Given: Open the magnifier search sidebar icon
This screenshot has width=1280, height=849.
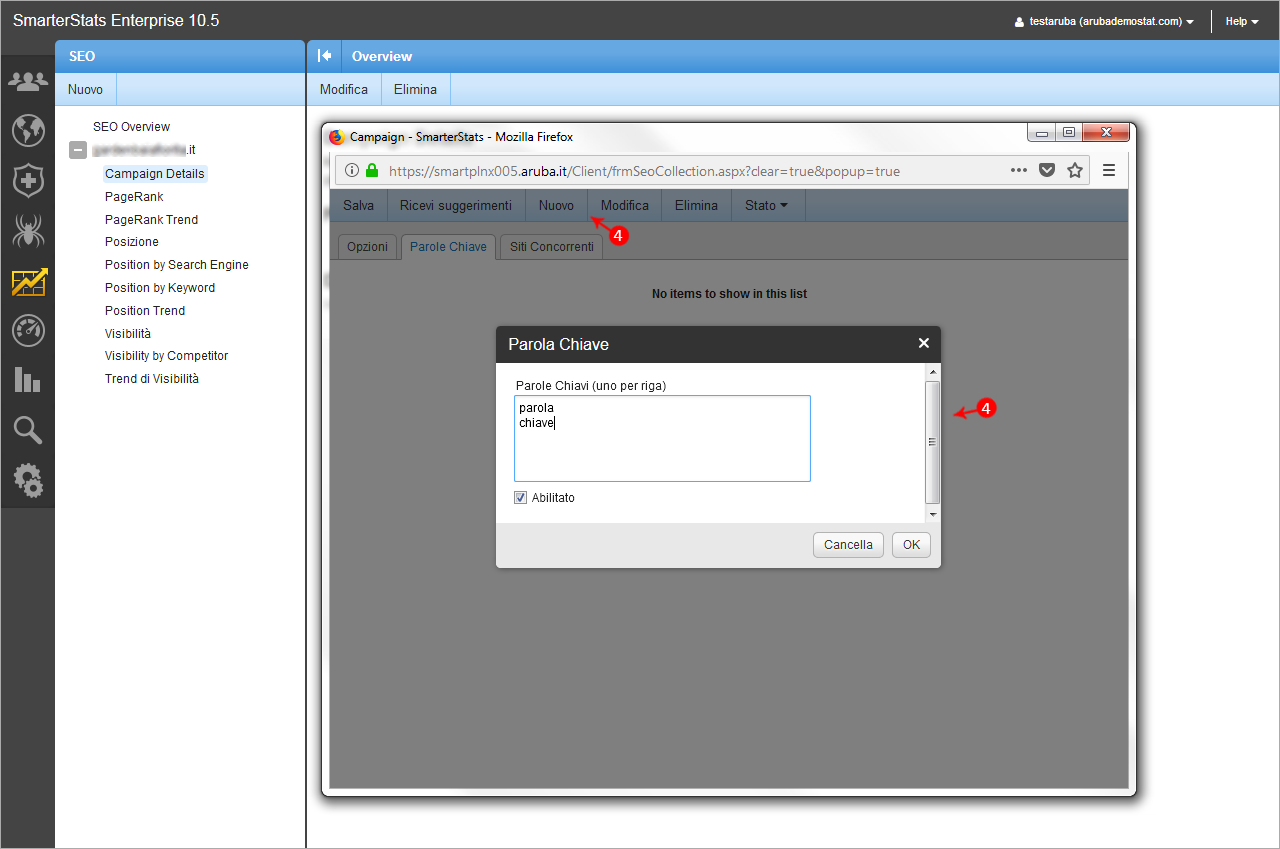Looking at the screenshot, I should point(28,430).
